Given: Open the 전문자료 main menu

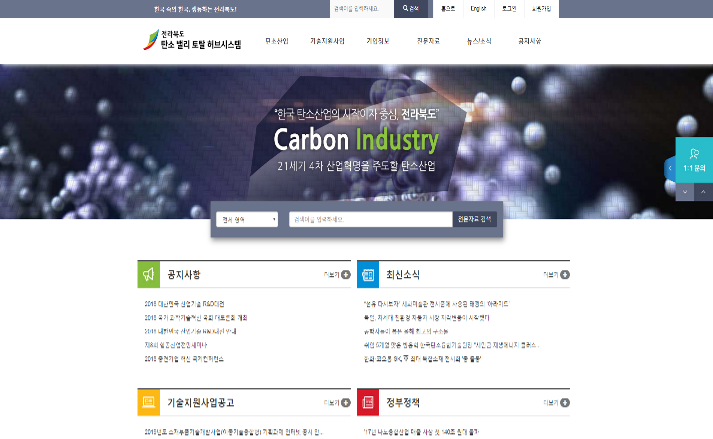Looking at the screenshot, I should tap(428, 41).
